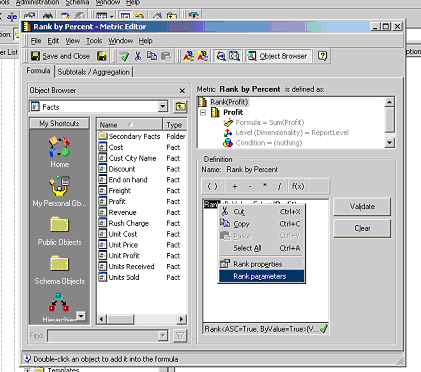This screenshot has width=421, height=372.
Task: Click the Validate button
Action: tap(362, 207)
